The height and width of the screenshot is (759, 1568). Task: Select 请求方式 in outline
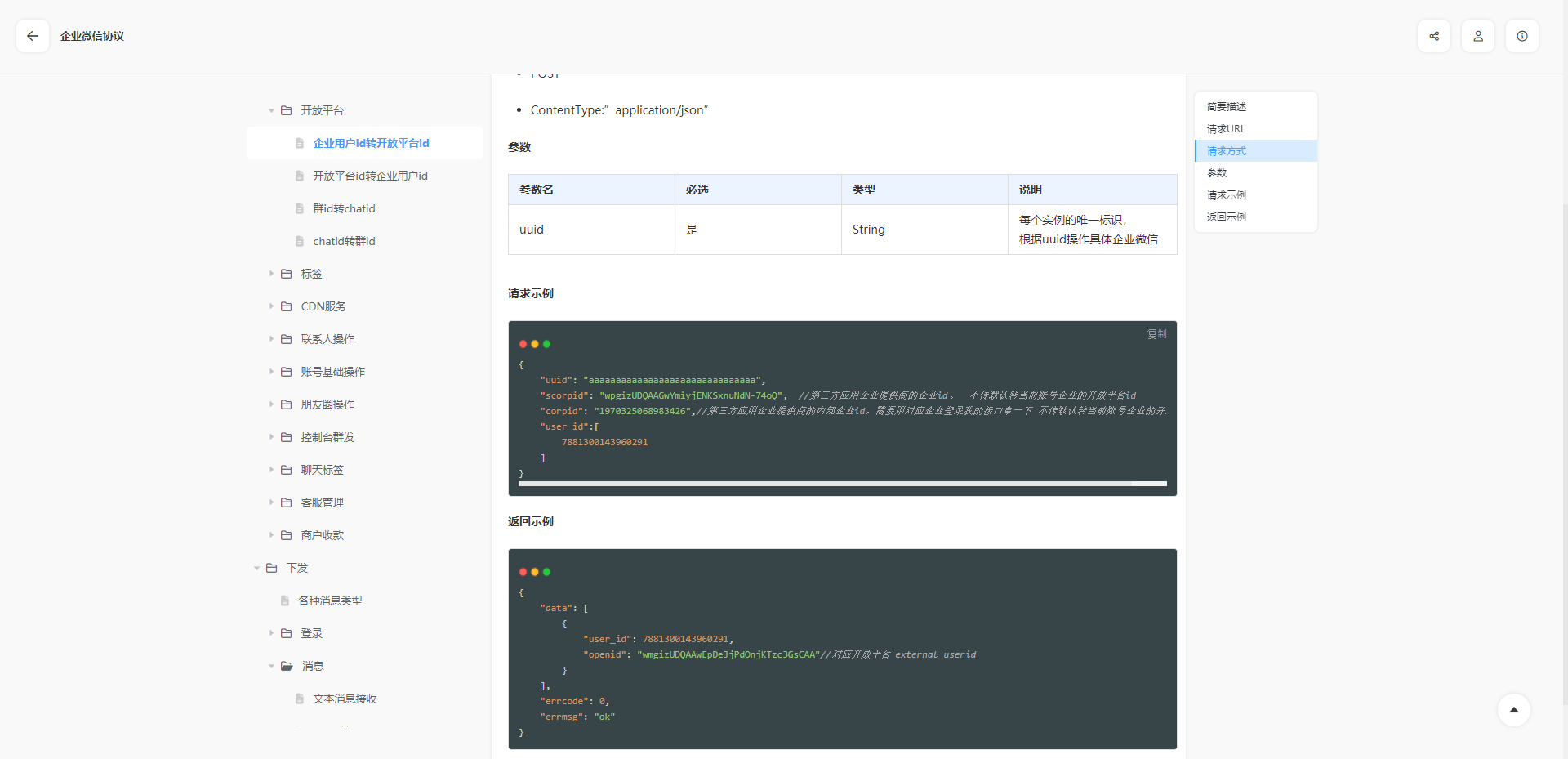point(1256,151)
